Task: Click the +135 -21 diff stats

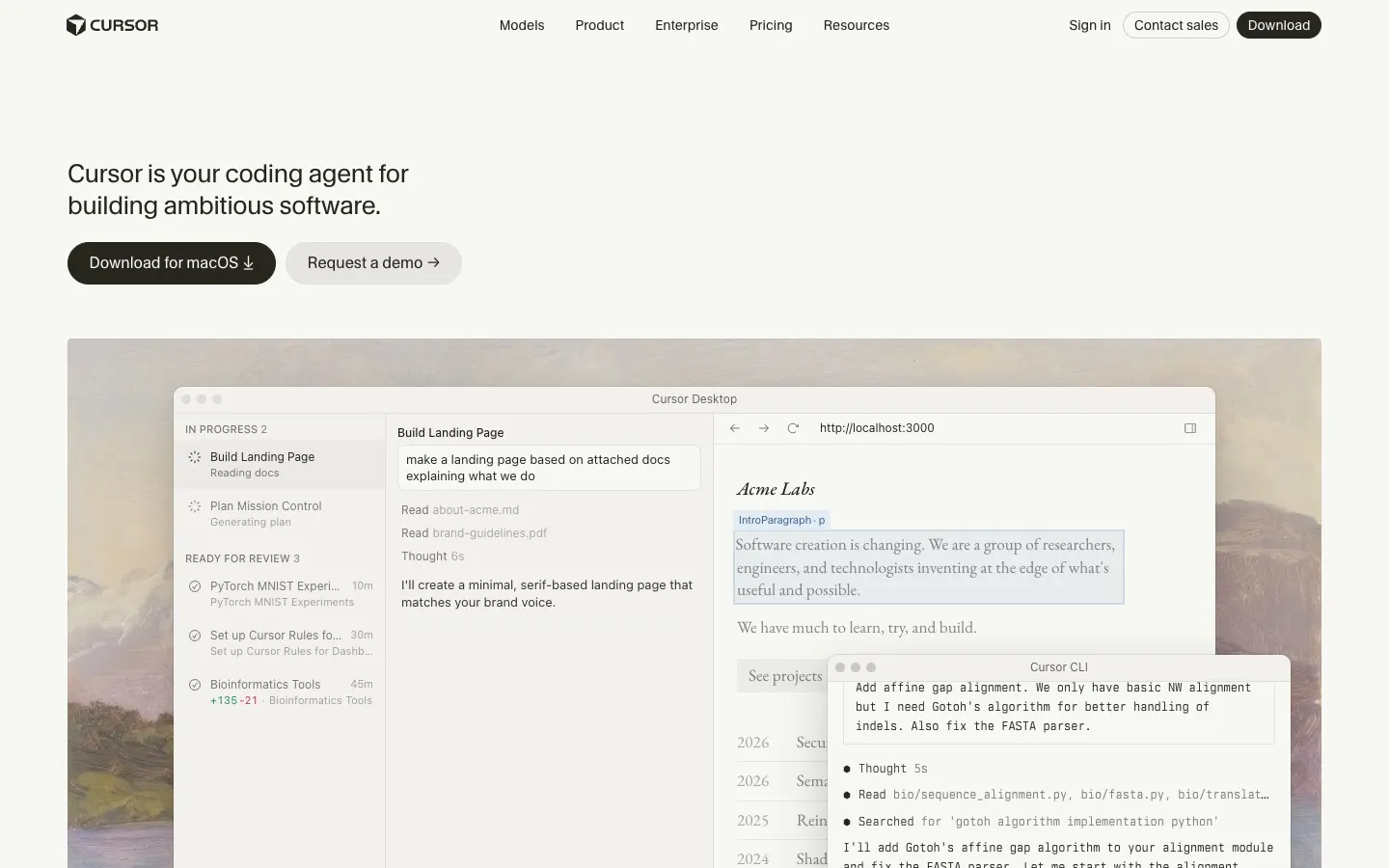Action: pos(233,701)
